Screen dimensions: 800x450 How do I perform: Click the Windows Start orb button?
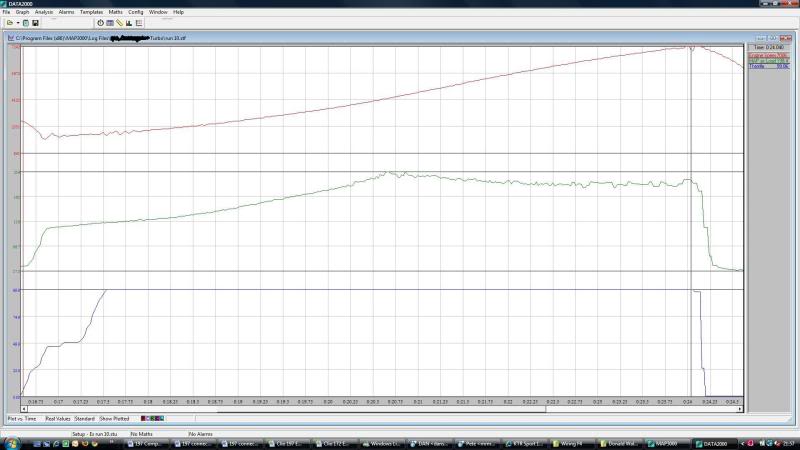click(x=10, y=442)
